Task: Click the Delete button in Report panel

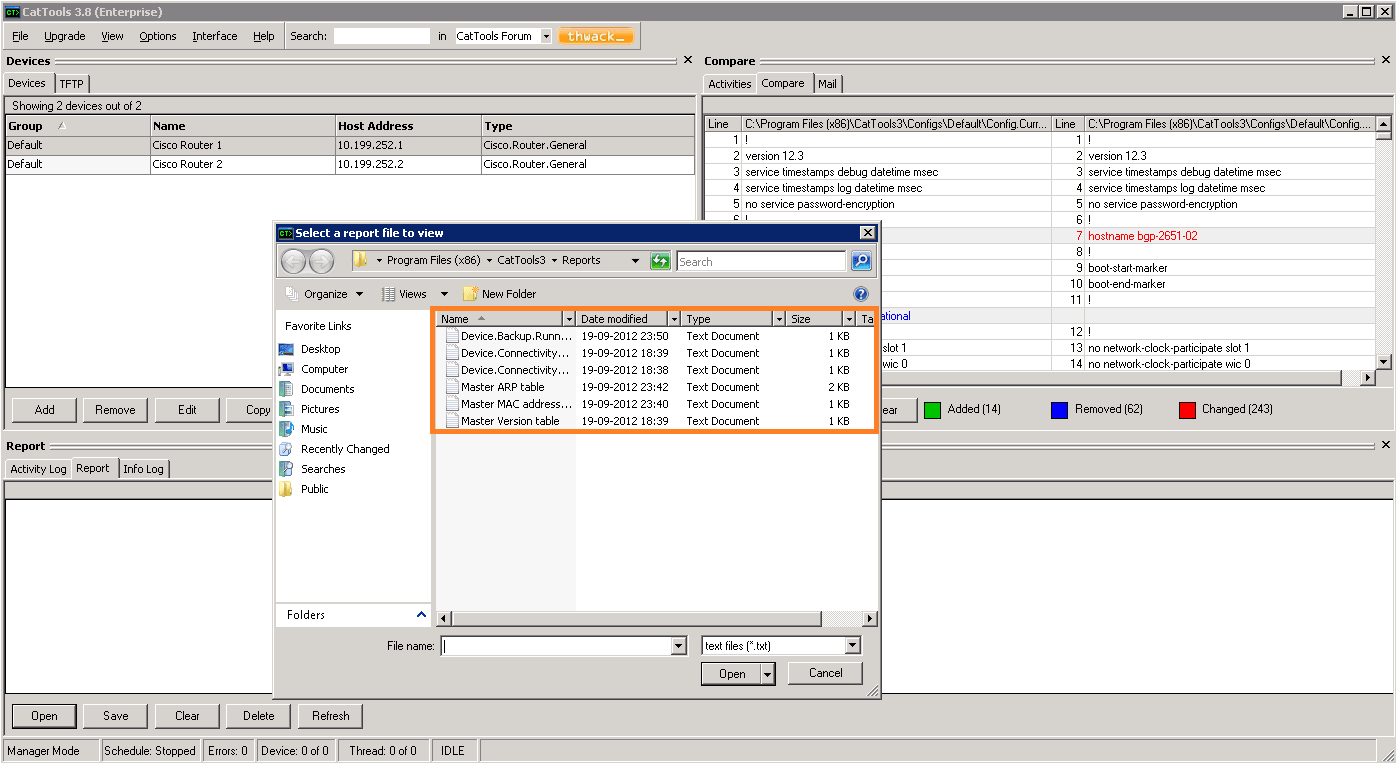Action: (259, 716)
